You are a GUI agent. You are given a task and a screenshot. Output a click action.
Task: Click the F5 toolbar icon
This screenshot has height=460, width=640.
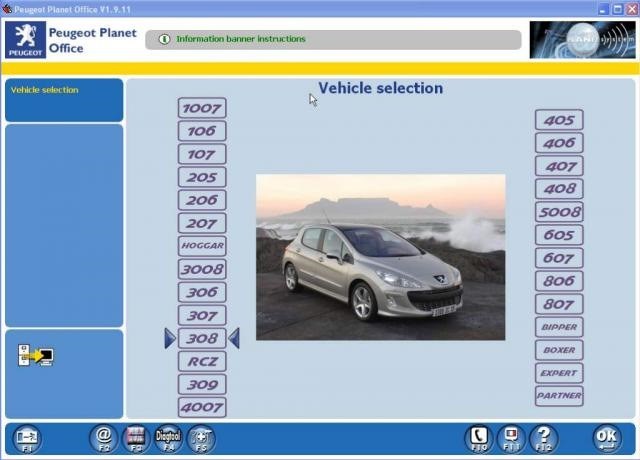coord(201,438)
